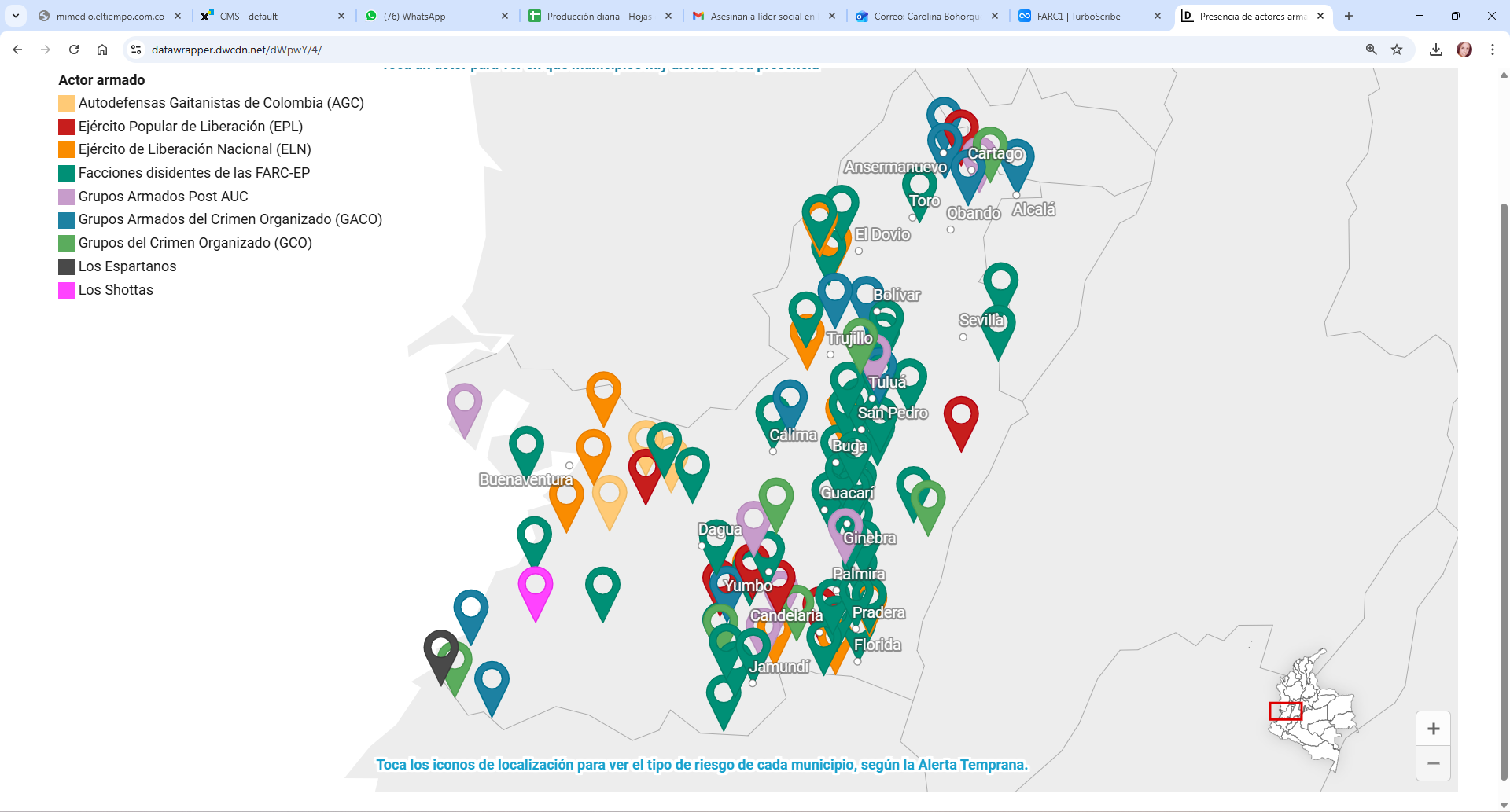Switch to the FARC1 TurboScribe tab
The width and height of the screenshot is (1510, 812).
1077,16
